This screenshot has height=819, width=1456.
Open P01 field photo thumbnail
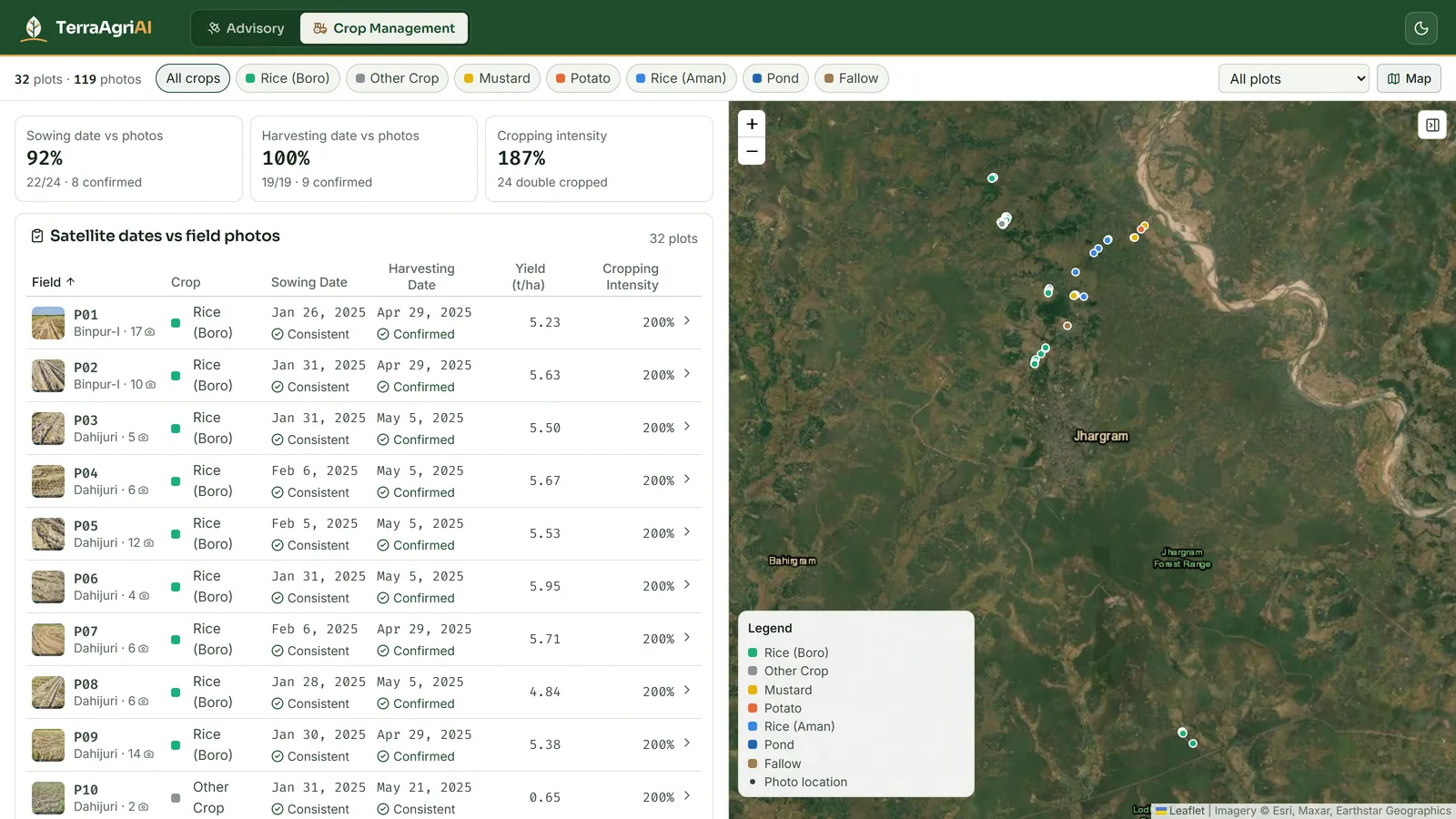point(48,323)
